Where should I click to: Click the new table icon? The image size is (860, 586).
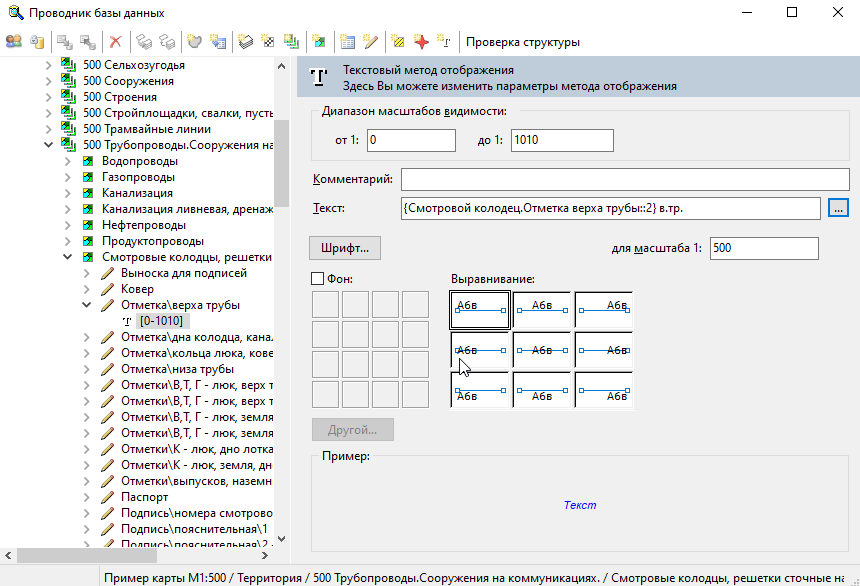click(347, 42)
